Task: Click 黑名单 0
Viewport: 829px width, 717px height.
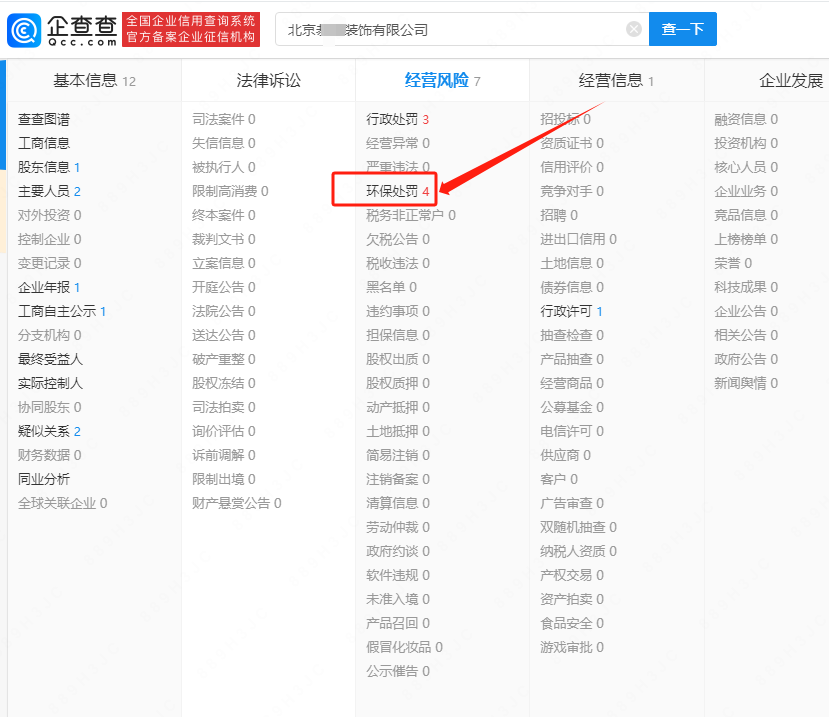Action: (391, 288)
